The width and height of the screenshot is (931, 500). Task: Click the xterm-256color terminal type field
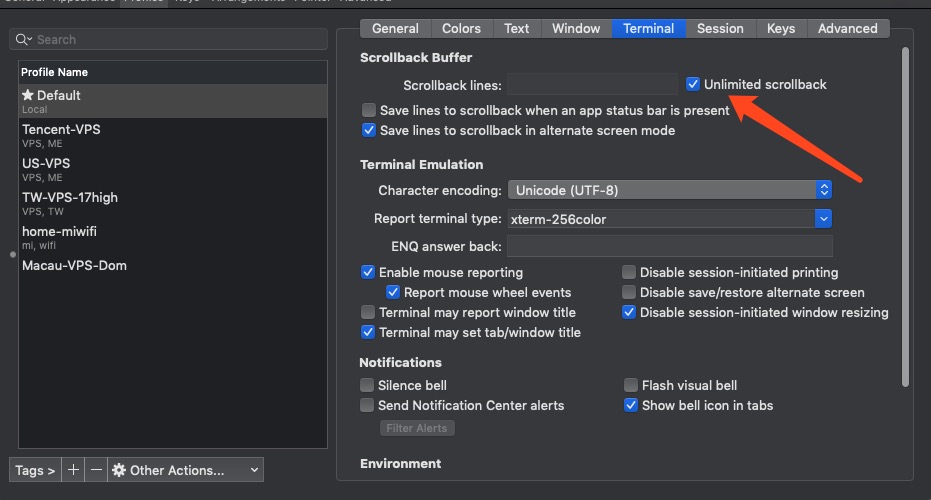point(661,219)
